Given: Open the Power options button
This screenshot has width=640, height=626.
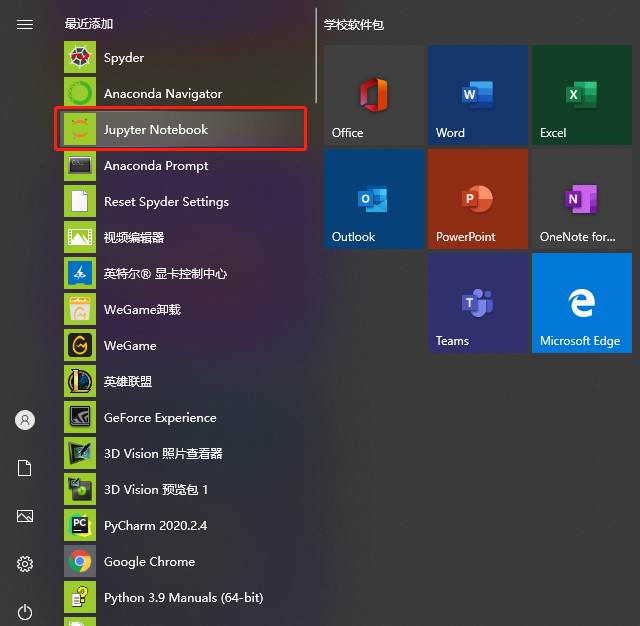Looking at the screenshot, I should 25,611.
